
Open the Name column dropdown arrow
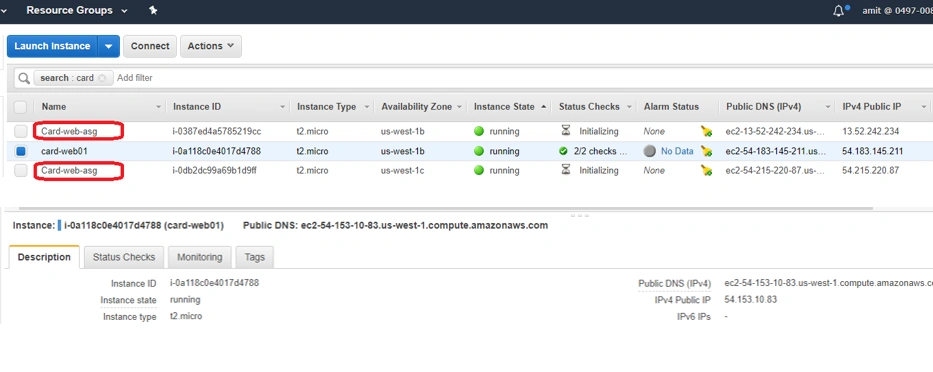[158, 107]
